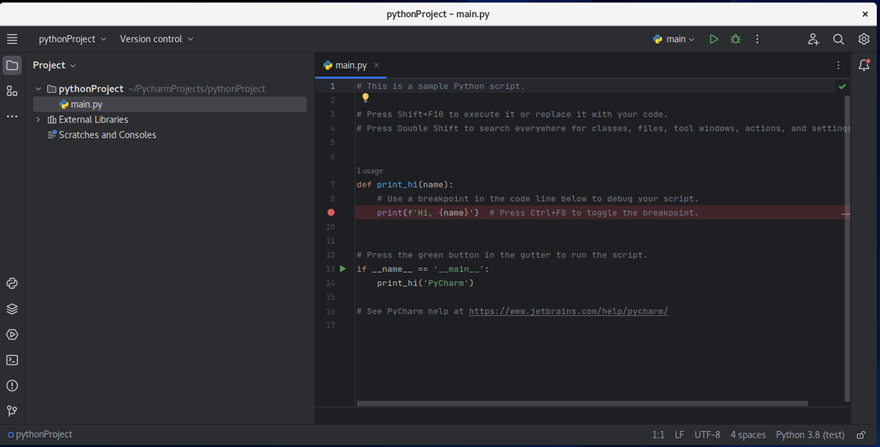Collapse the pythonProject root folder

point(38,89)
